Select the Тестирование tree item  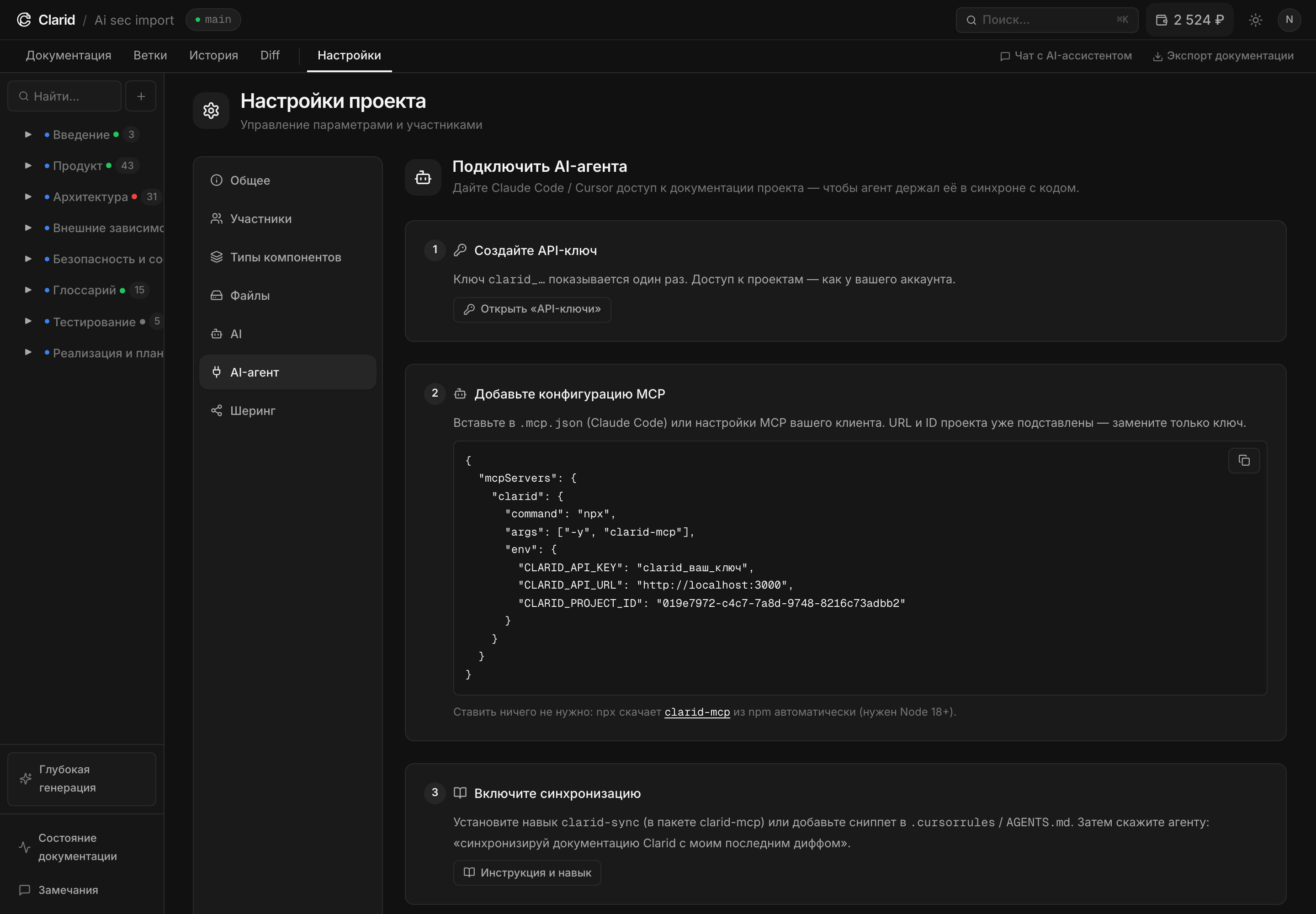point(95,322)
